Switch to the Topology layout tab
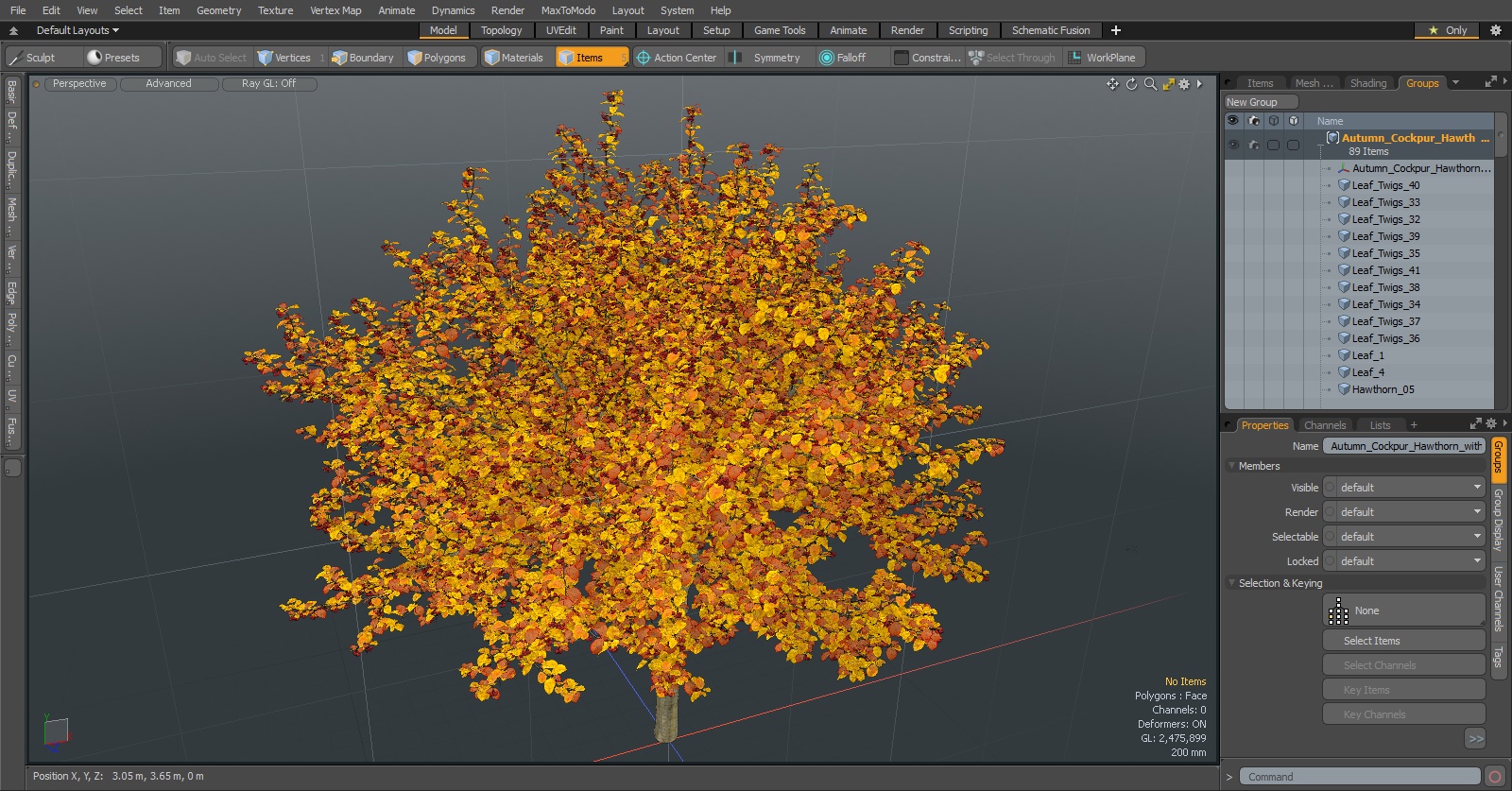1512x791 pixels. (x=501, y=30)
